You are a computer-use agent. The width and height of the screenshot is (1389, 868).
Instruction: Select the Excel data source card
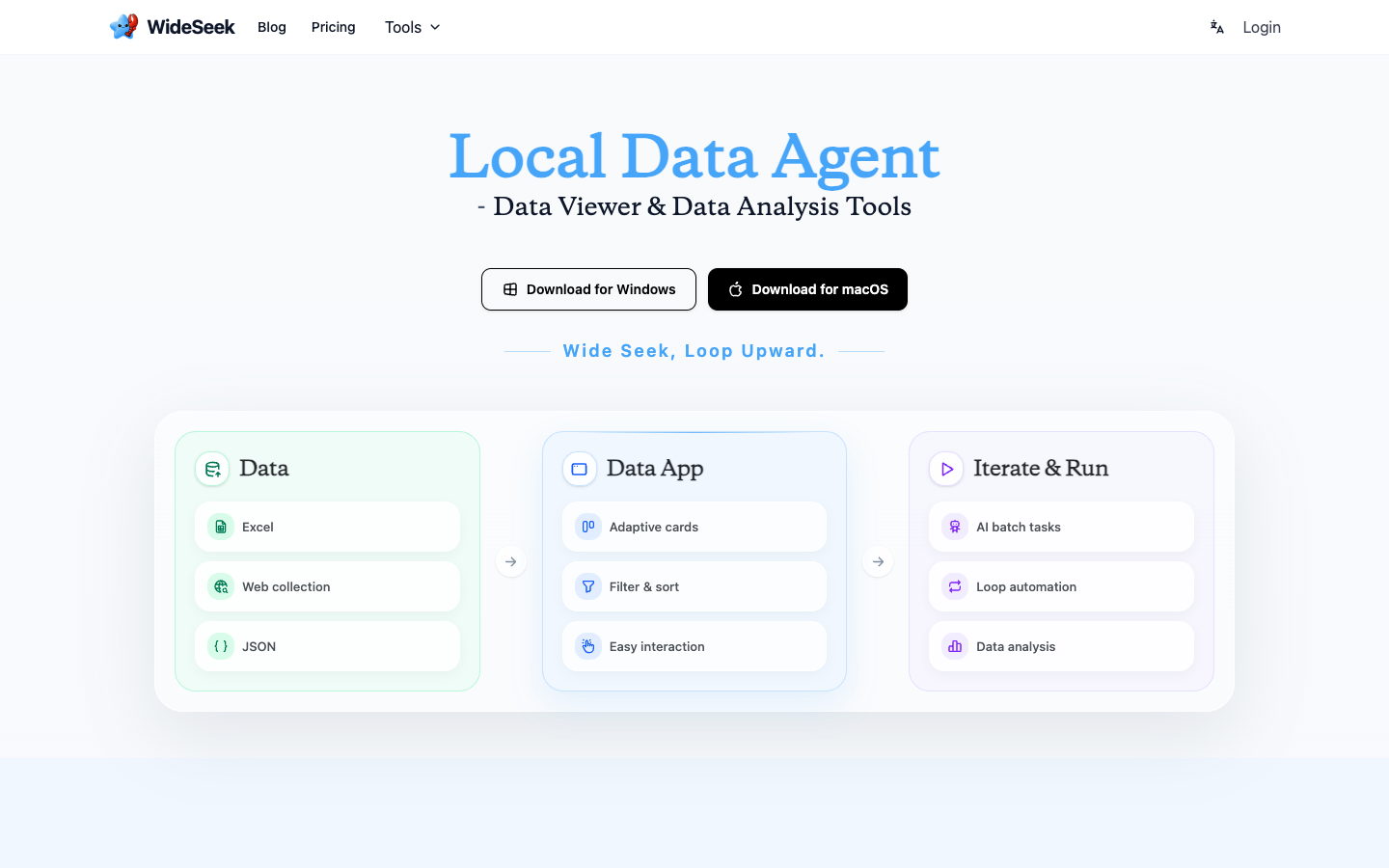point(327,527)
